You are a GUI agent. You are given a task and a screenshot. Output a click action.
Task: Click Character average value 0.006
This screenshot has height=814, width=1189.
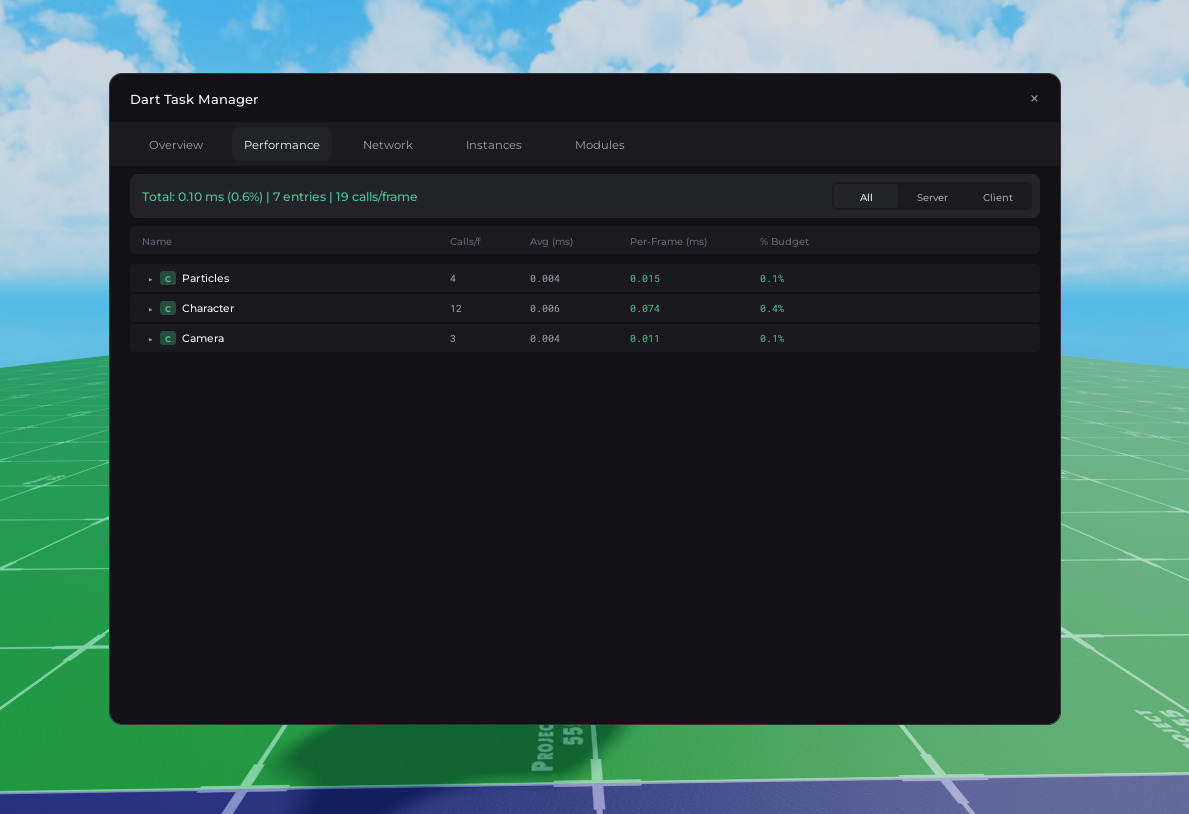click(x=544, y=309)
